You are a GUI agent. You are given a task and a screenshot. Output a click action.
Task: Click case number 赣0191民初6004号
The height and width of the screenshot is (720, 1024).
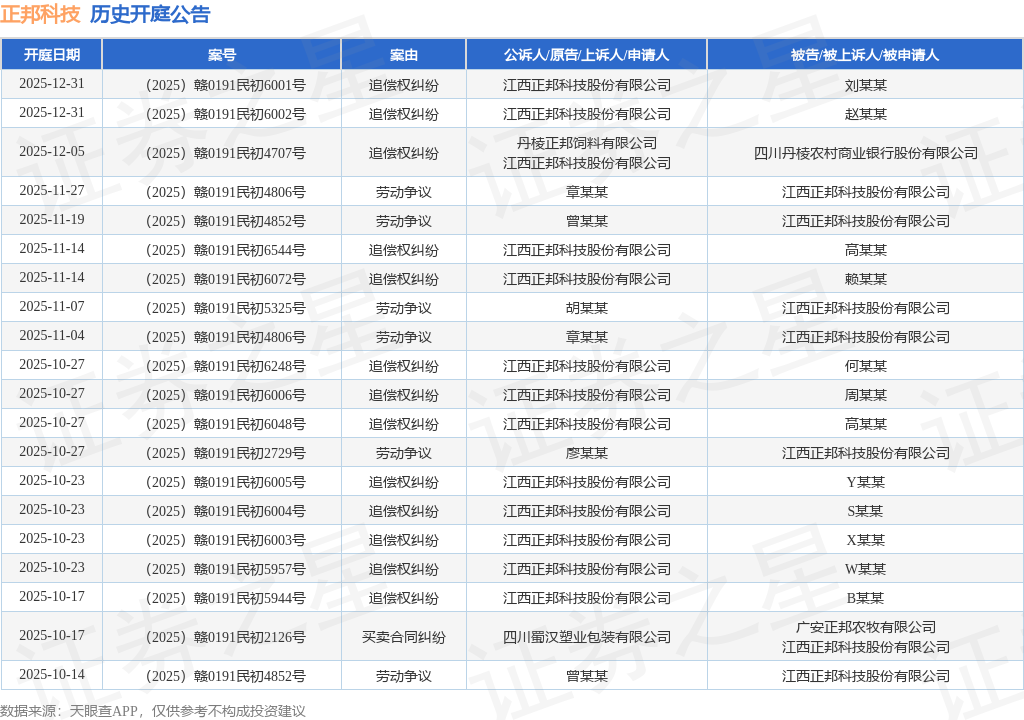225,511
